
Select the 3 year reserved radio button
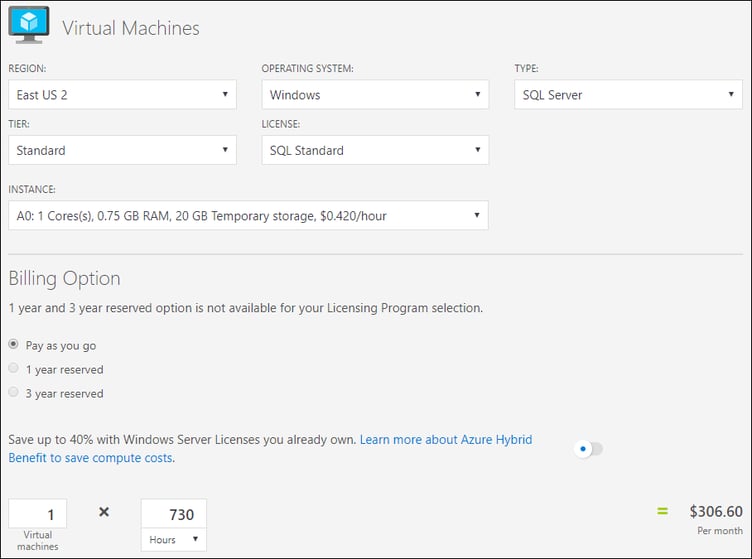point(13,392)
